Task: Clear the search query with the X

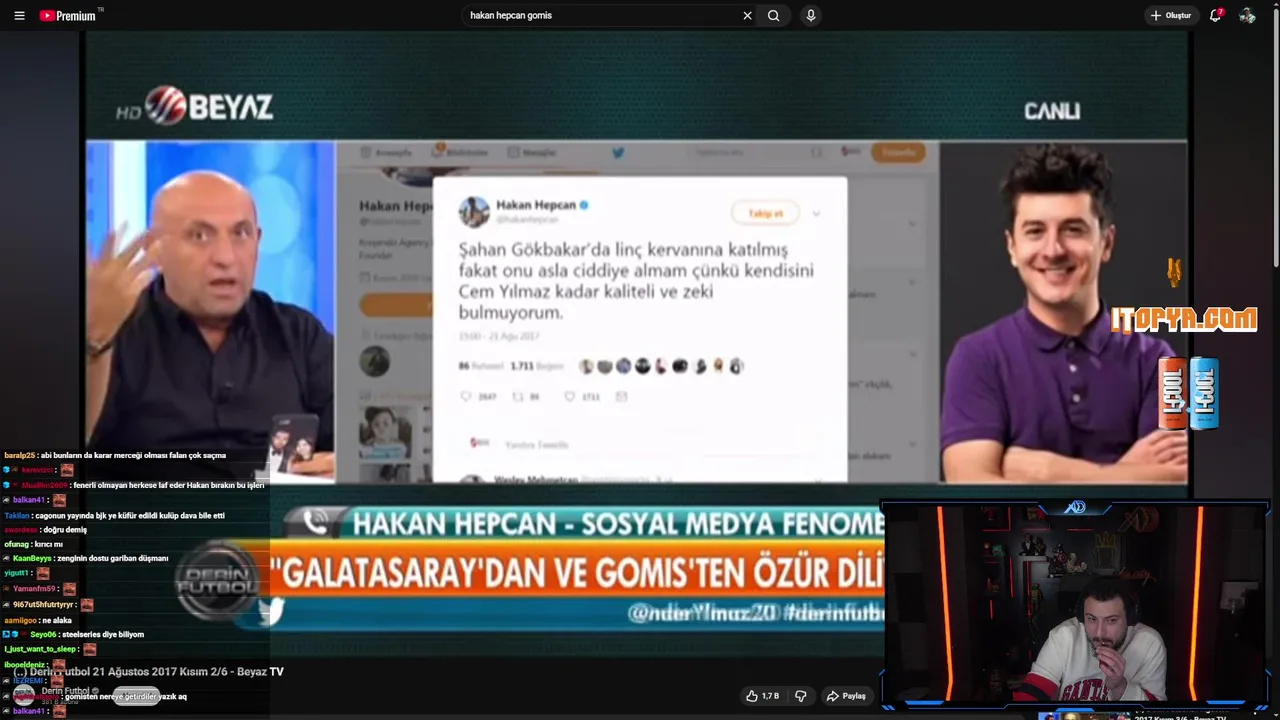Action: [747, 15]
